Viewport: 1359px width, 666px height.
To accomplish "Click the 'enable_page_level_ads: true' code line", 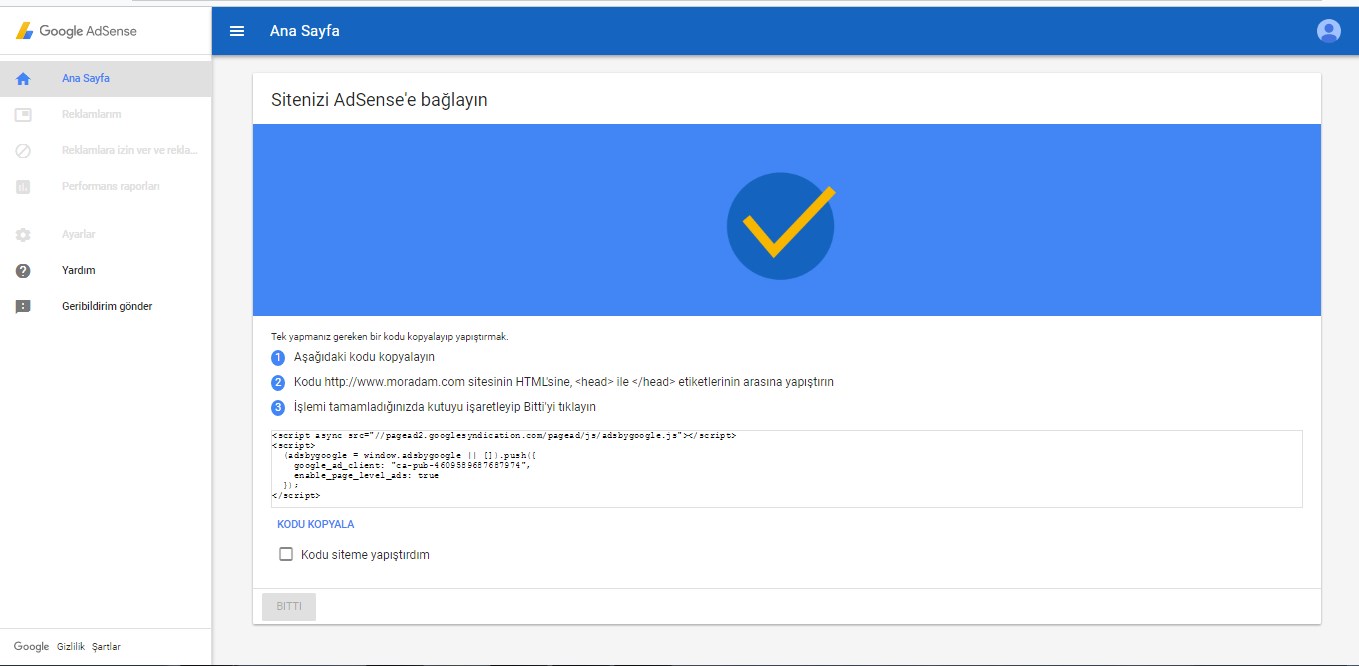I will 366,475.
